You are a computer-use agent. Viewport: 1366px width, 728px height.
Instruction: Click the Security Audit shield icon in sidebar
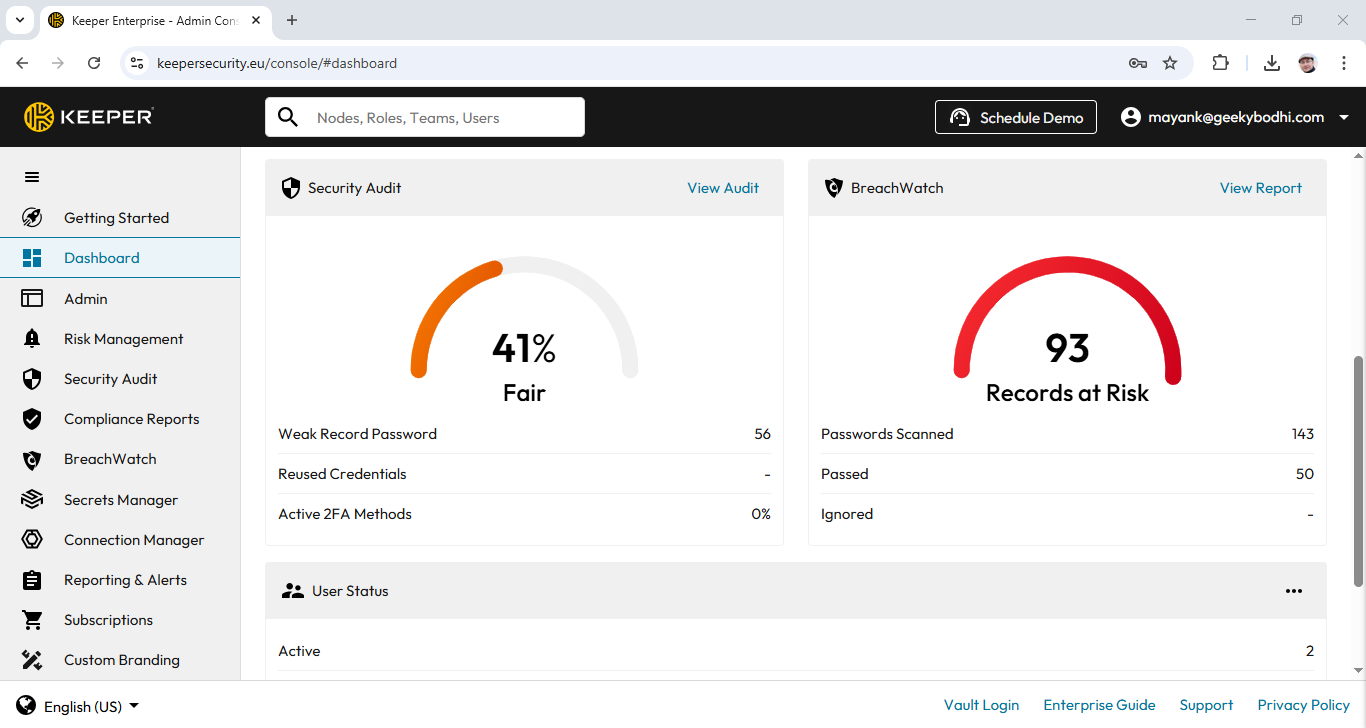[32, 379]
